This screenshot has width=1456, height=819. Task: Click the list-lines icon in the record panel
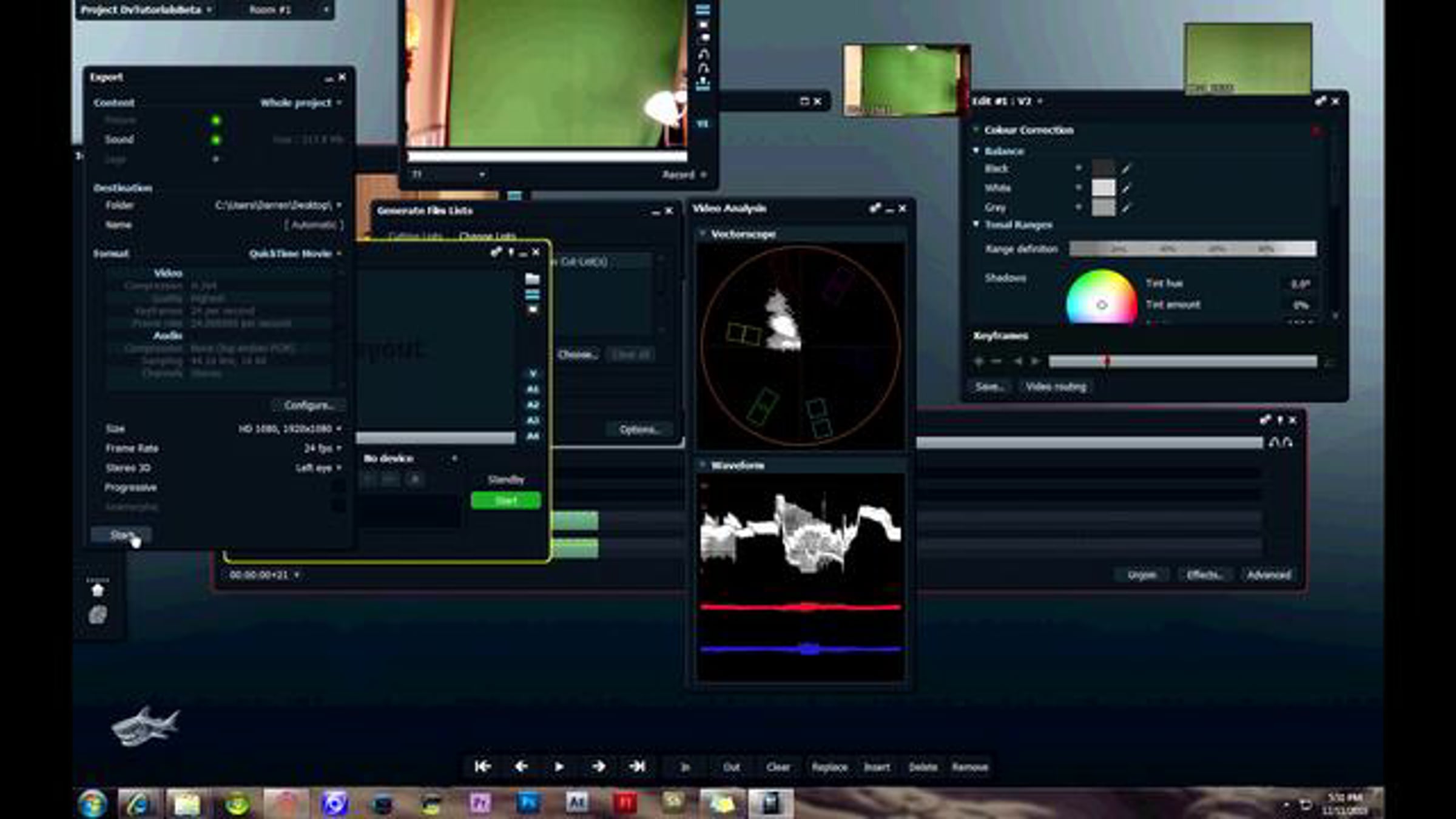[x=532, y=295]
